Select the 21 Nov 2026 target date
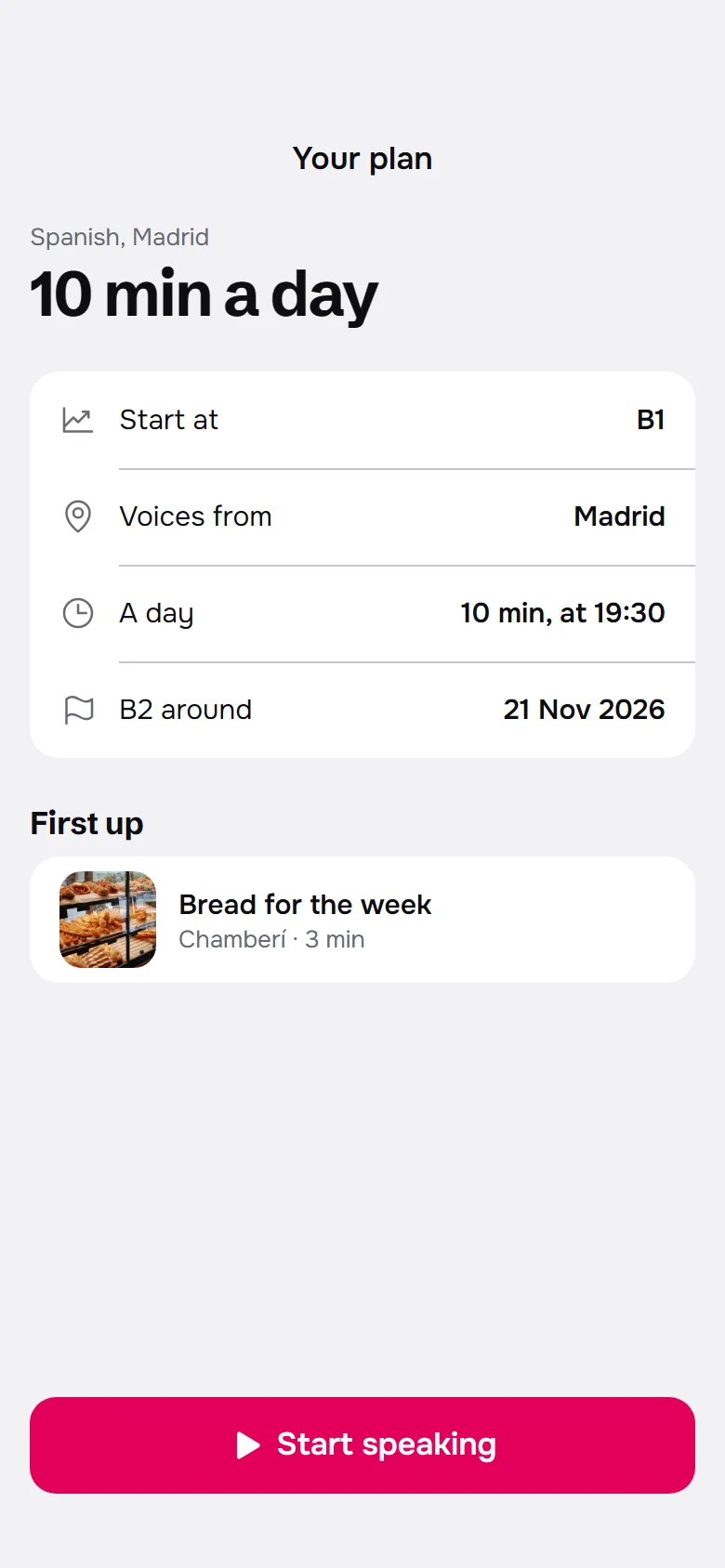 pos(584,710)
